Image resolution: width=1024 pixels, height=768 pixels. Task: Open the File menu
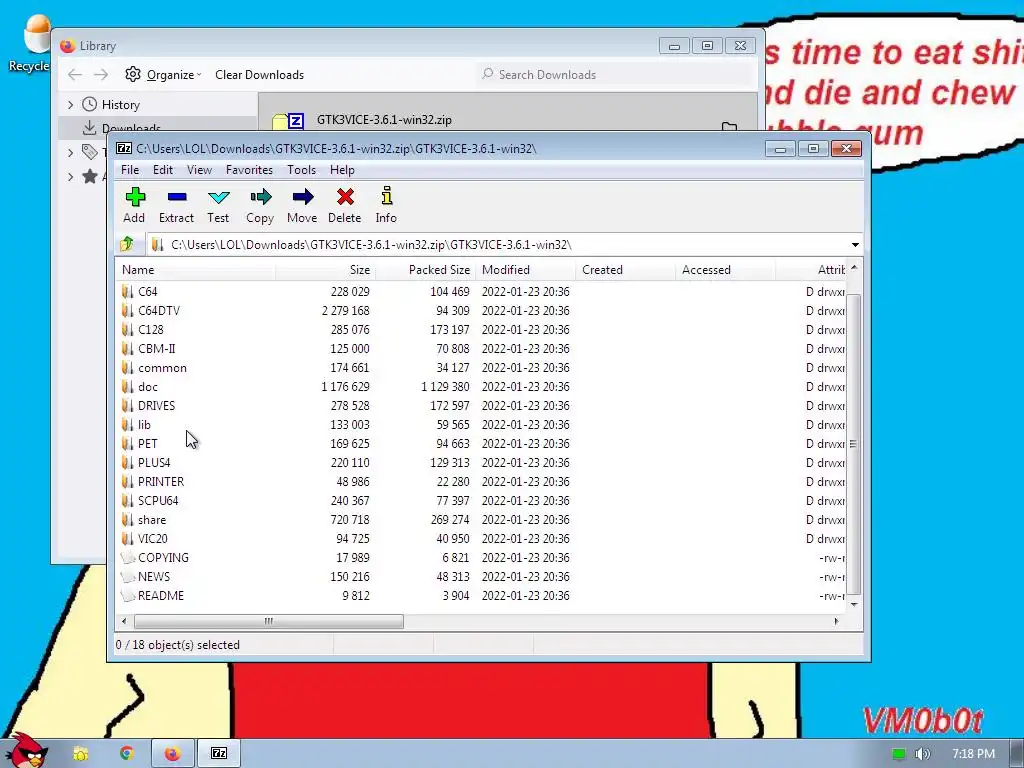(130, 170)
